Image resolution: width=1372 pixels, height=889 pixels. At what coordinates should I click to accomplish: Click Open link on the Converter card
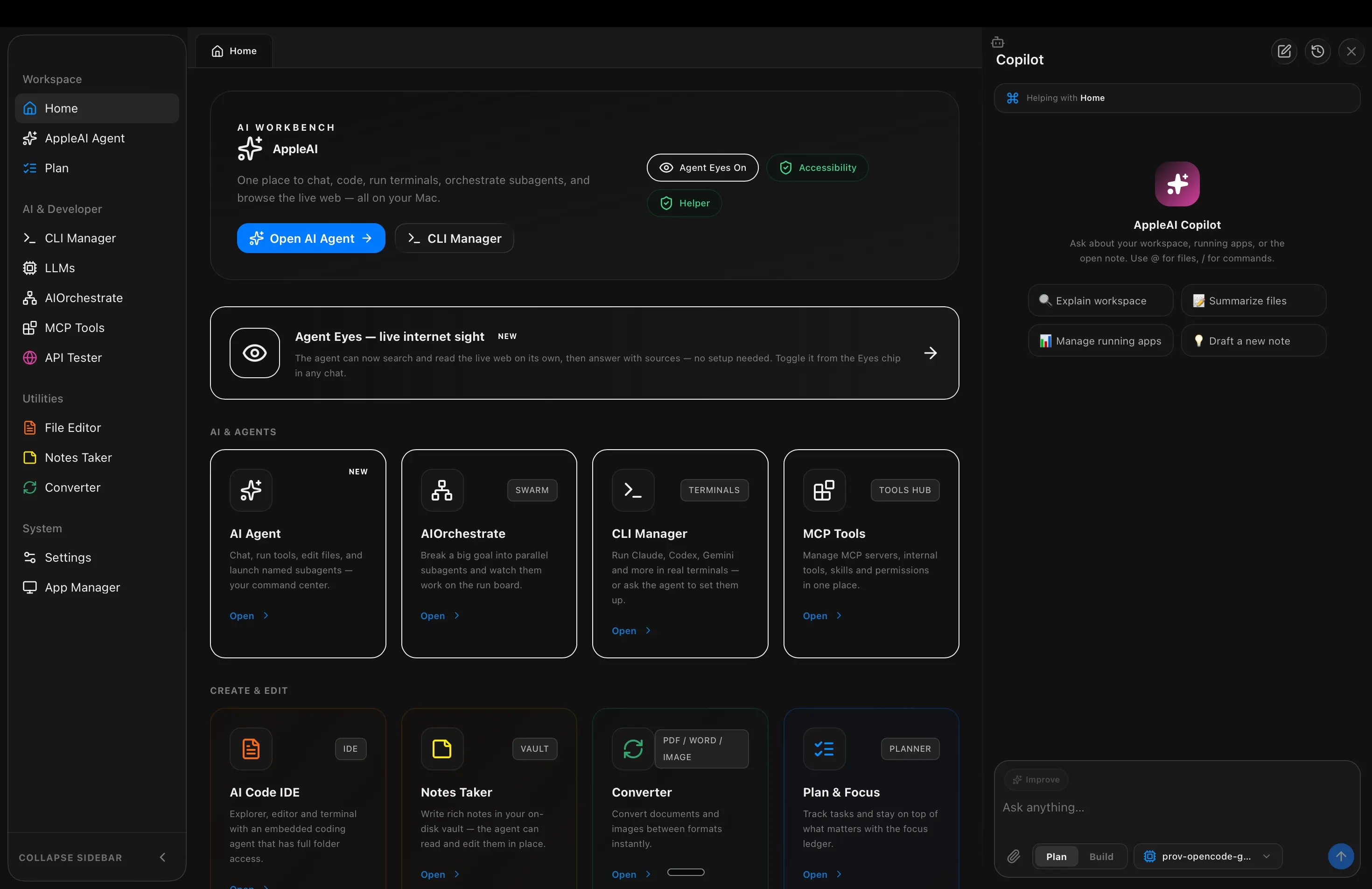coord(631,875)
